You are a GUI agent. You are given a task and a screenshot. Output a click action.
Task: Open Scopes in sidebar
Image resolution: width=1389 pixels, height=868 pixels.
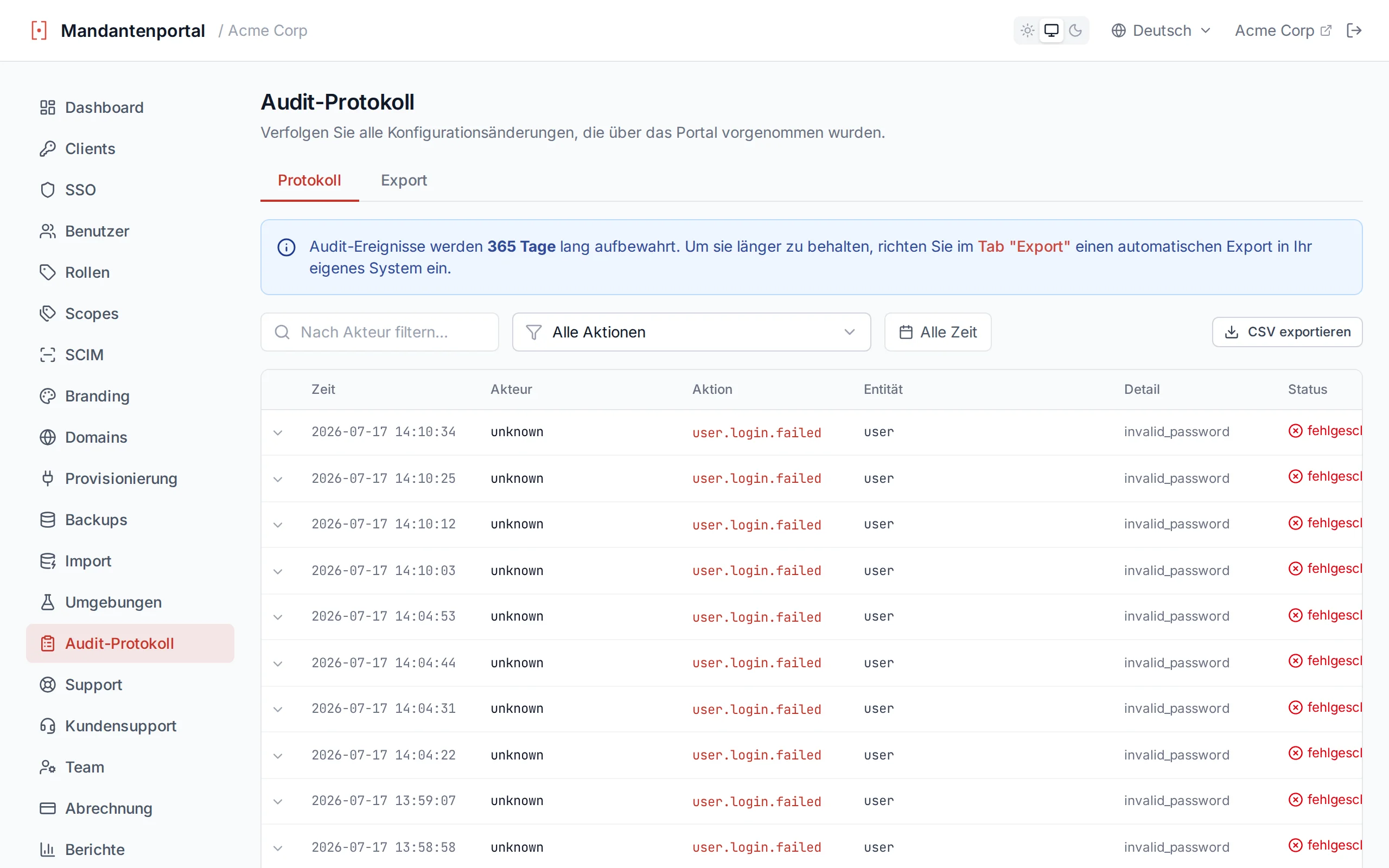(130, 314)
